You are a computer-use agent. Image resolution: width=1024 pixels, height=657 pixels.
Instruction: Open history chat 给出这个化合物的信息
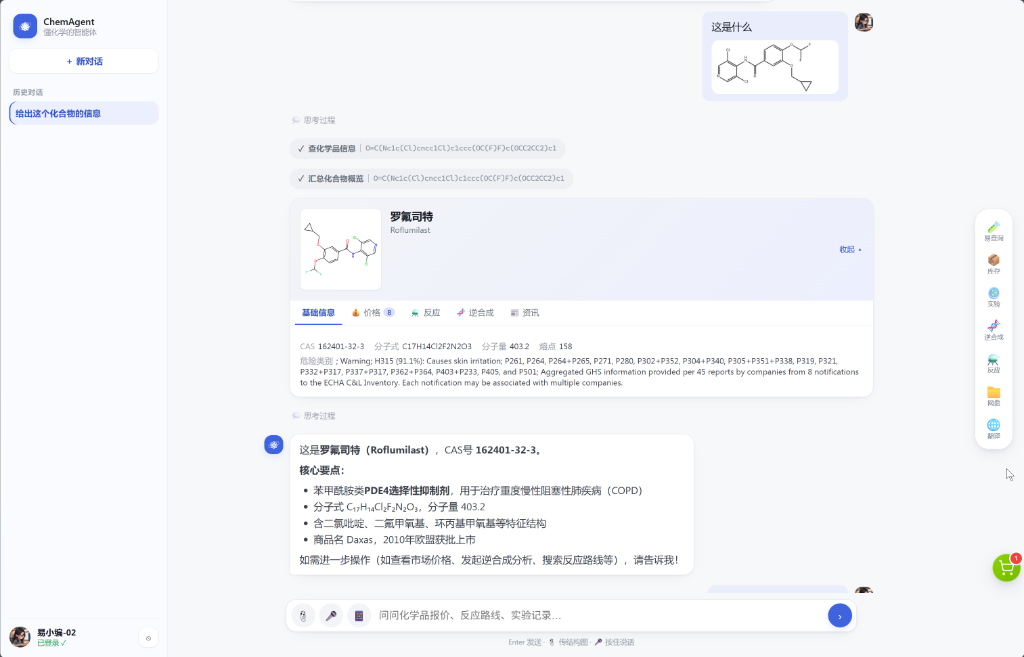pyautogui.click(x=84, y=113)
